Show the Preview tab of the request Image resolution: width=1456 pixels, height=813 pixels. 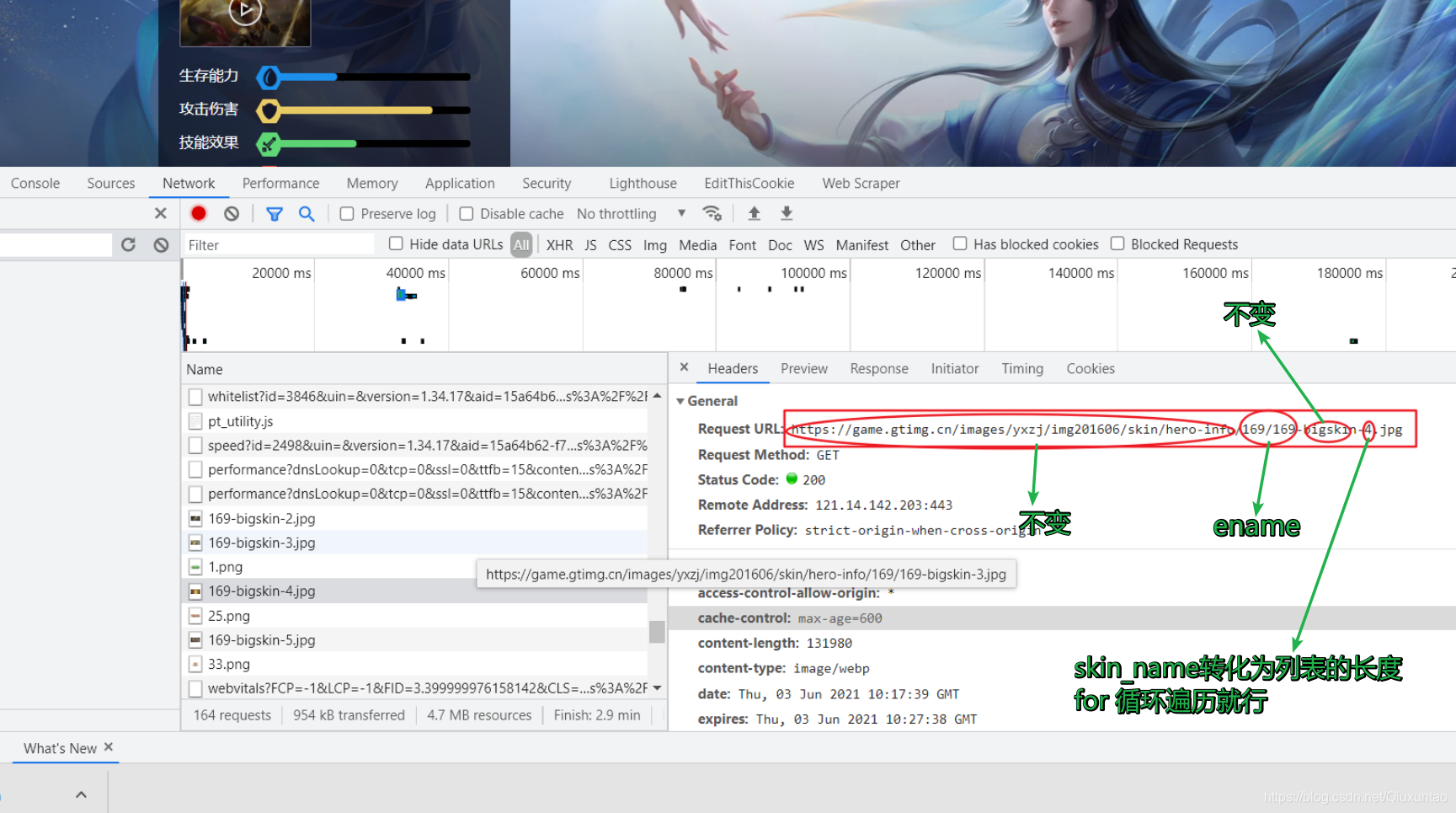pos(803,368)
